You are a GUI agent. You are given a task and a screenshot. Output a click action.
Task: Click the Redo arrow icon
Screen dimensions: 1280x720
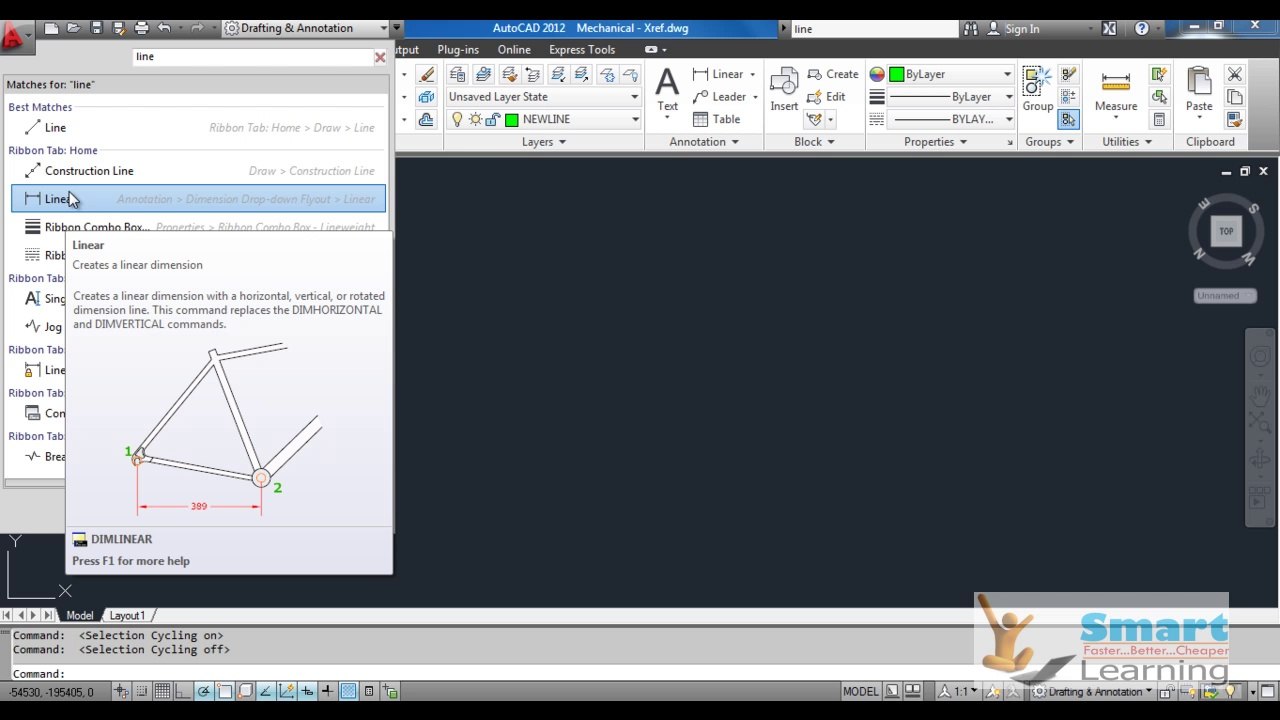point(197,28)
